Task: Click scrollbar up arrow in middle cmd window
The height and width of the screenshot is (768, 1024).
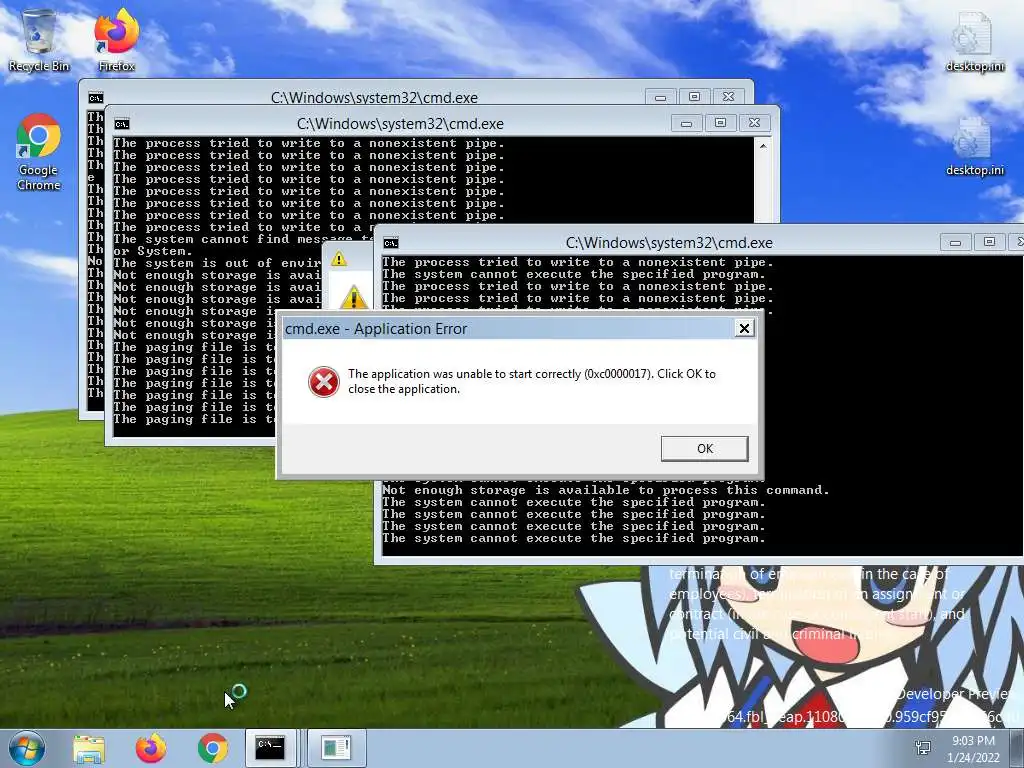Action: tap(763, 146)
